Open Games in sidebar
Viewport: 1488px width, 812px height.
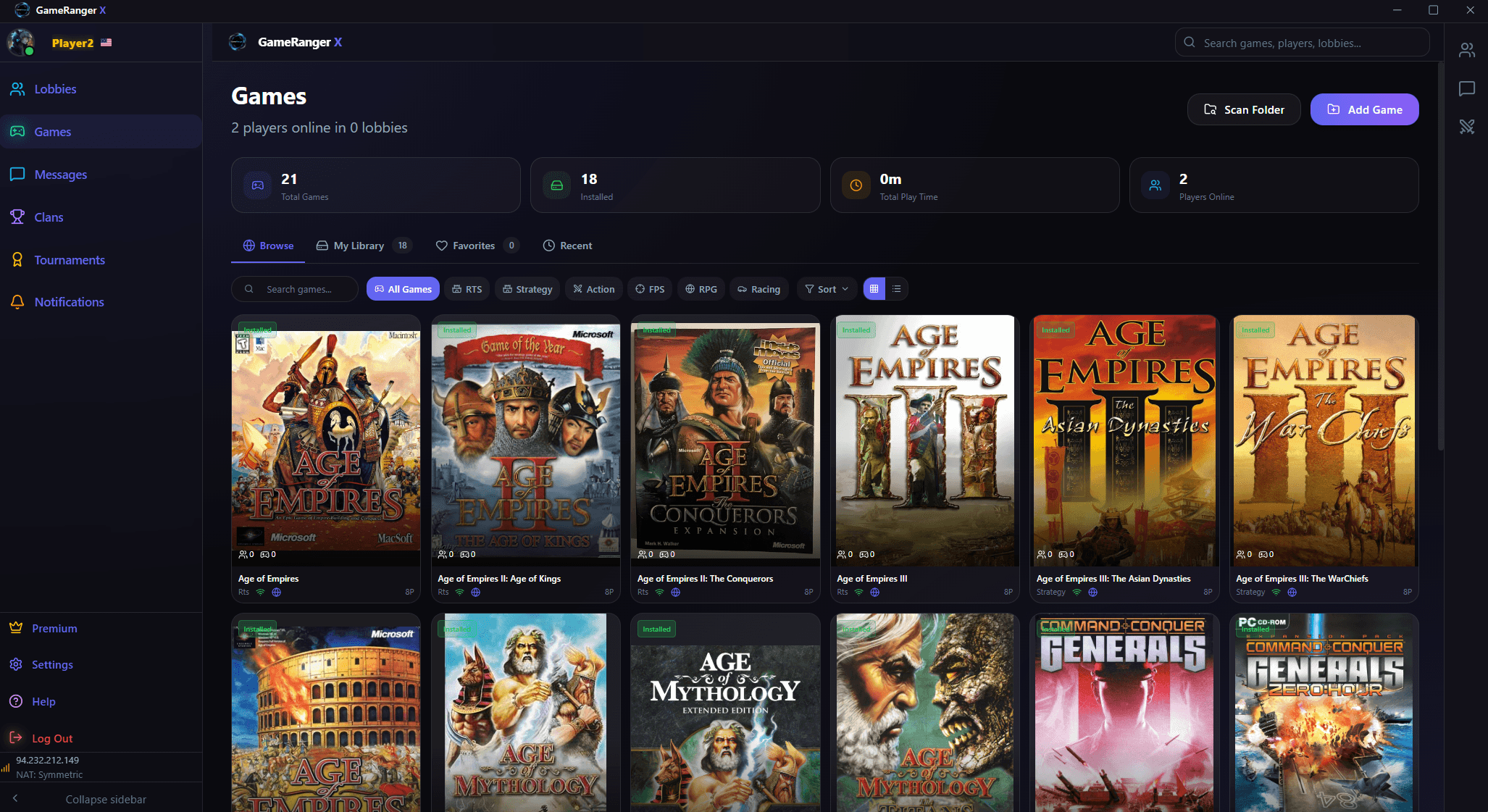(101, 132)
